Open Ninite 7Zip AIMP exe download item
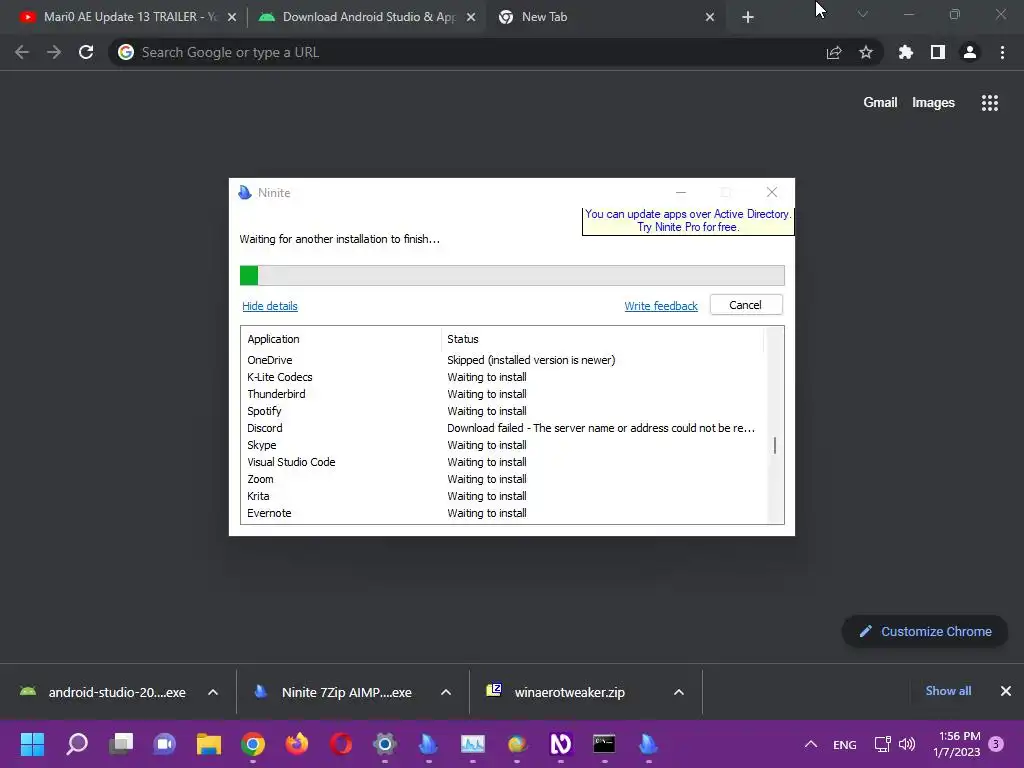The height and width of the screenshot is (768, 1024). click(x=336, y=692)
